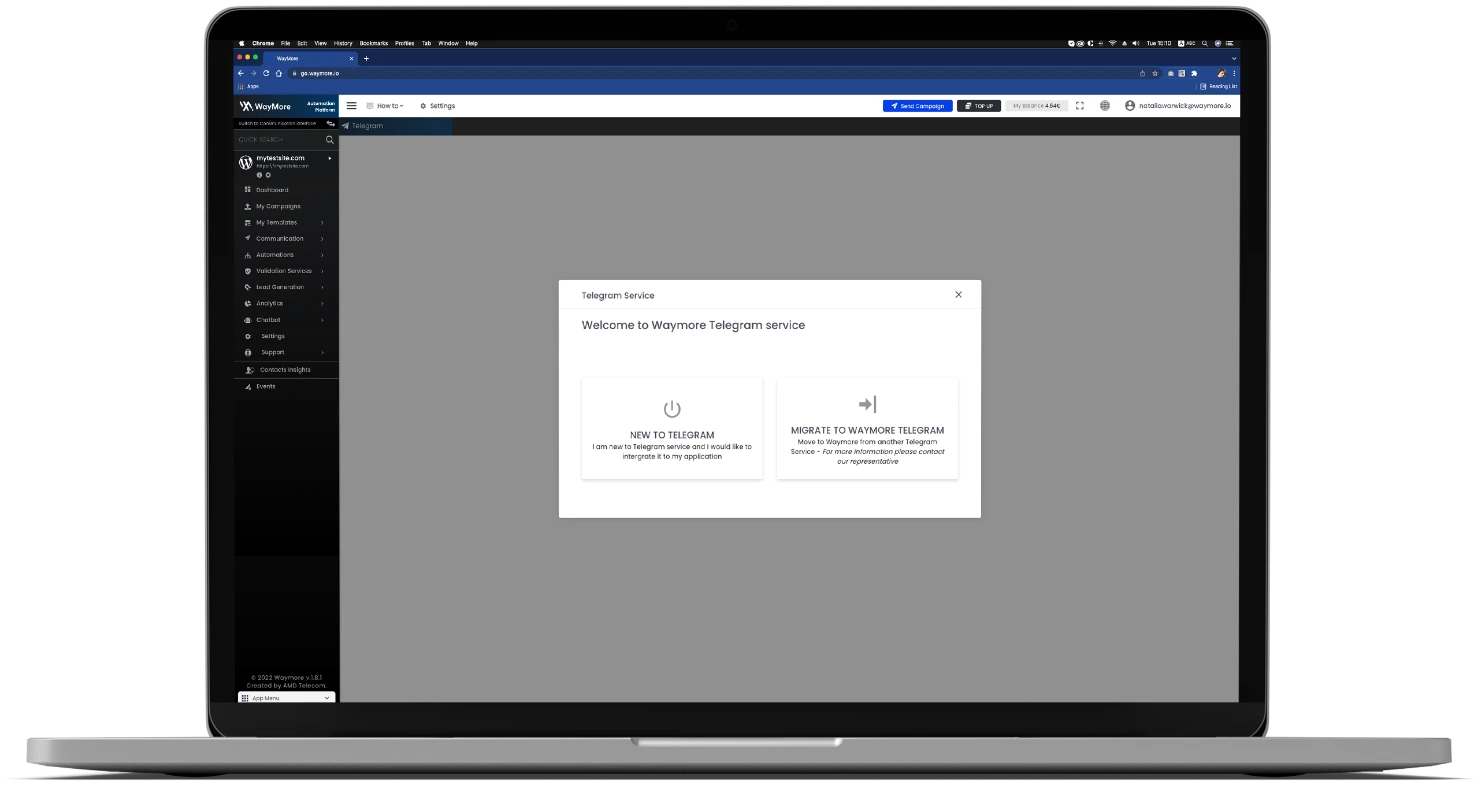The width and height of the screenshot is (1478, 790).
Task: Click the hamburger menu icon in the top bar
Action: pos(351,105)
